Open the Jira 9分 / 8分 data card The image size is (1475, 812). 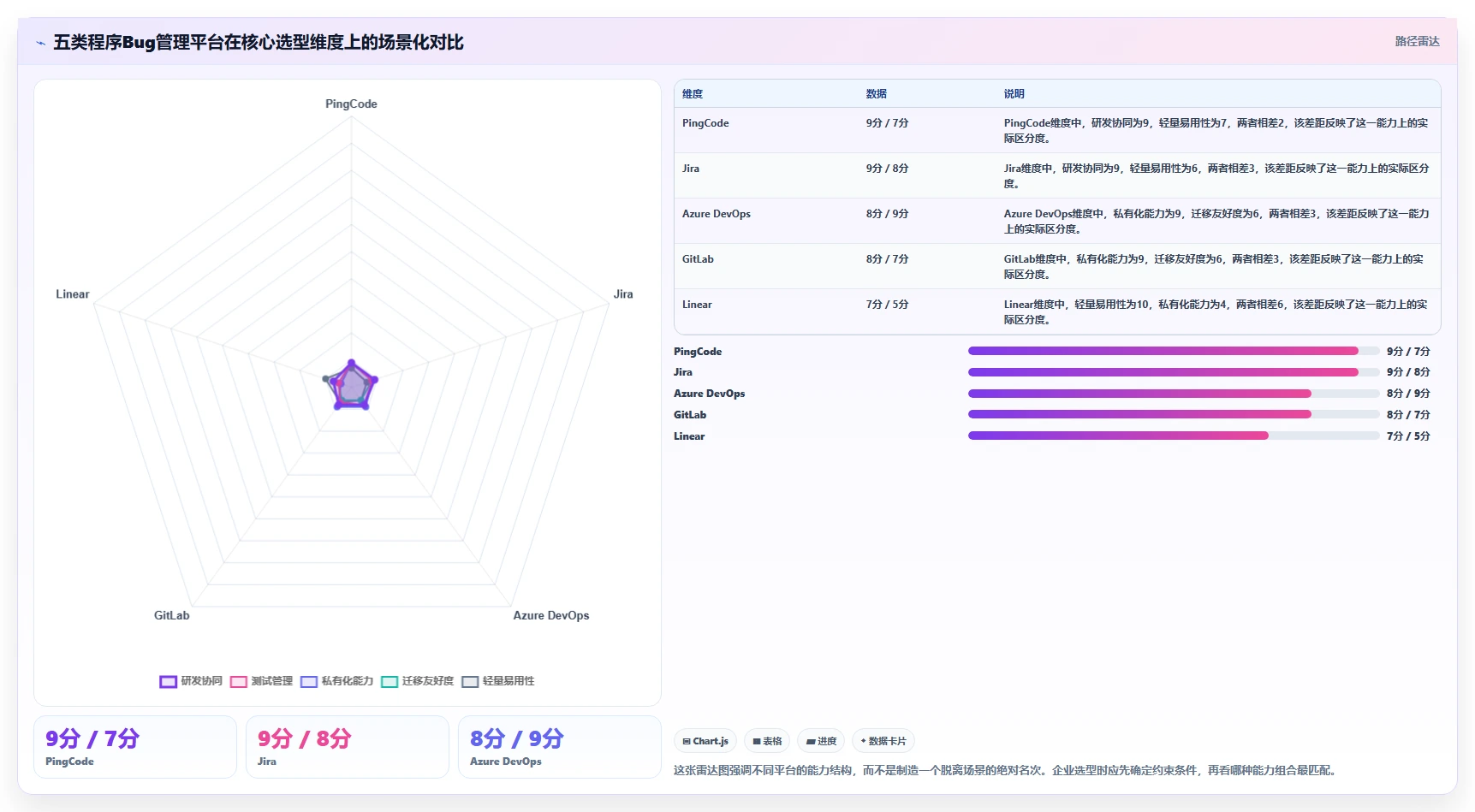[x=348, y=747]
